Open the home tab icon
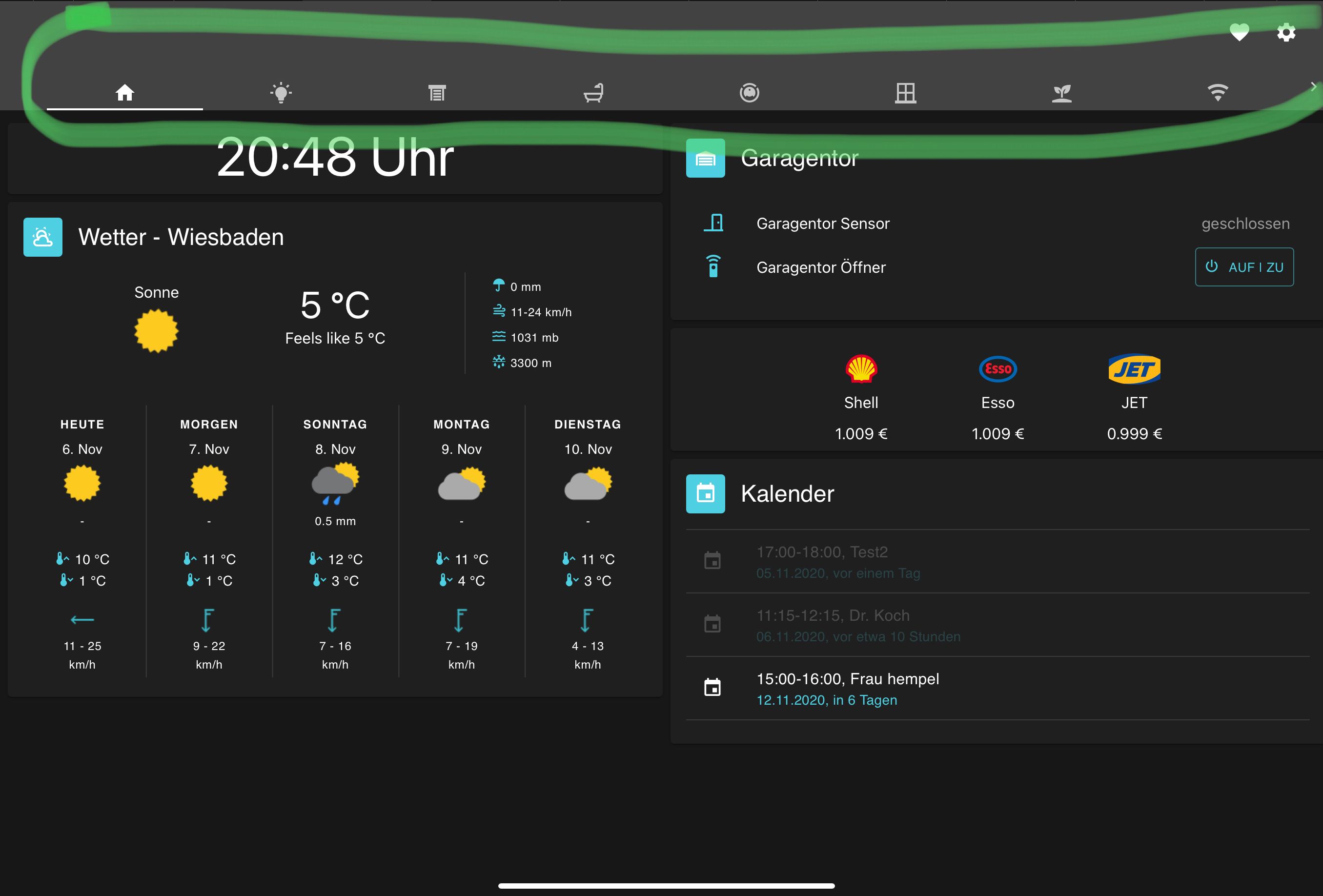This screenshot has width=1323, height=896. pyautogui.click(x=124, y=92)
